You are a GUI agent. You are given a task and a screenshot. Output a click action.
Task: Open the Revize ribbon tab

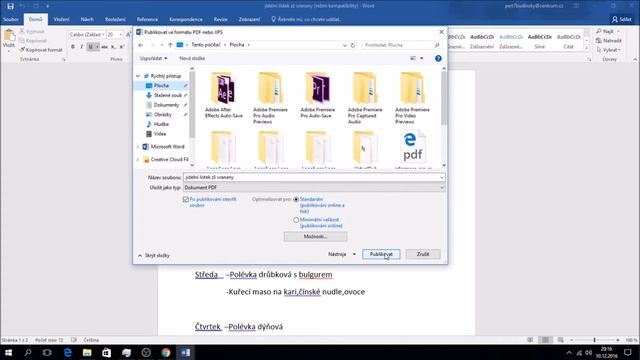(x=220, y=19)
